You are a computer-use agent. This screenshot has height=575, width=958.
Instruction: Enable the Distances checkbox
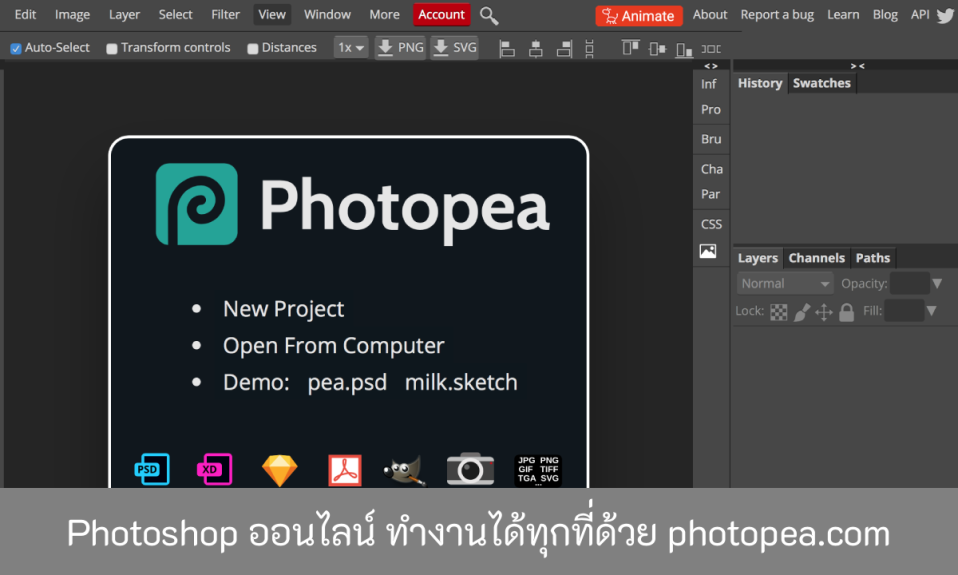252,48
